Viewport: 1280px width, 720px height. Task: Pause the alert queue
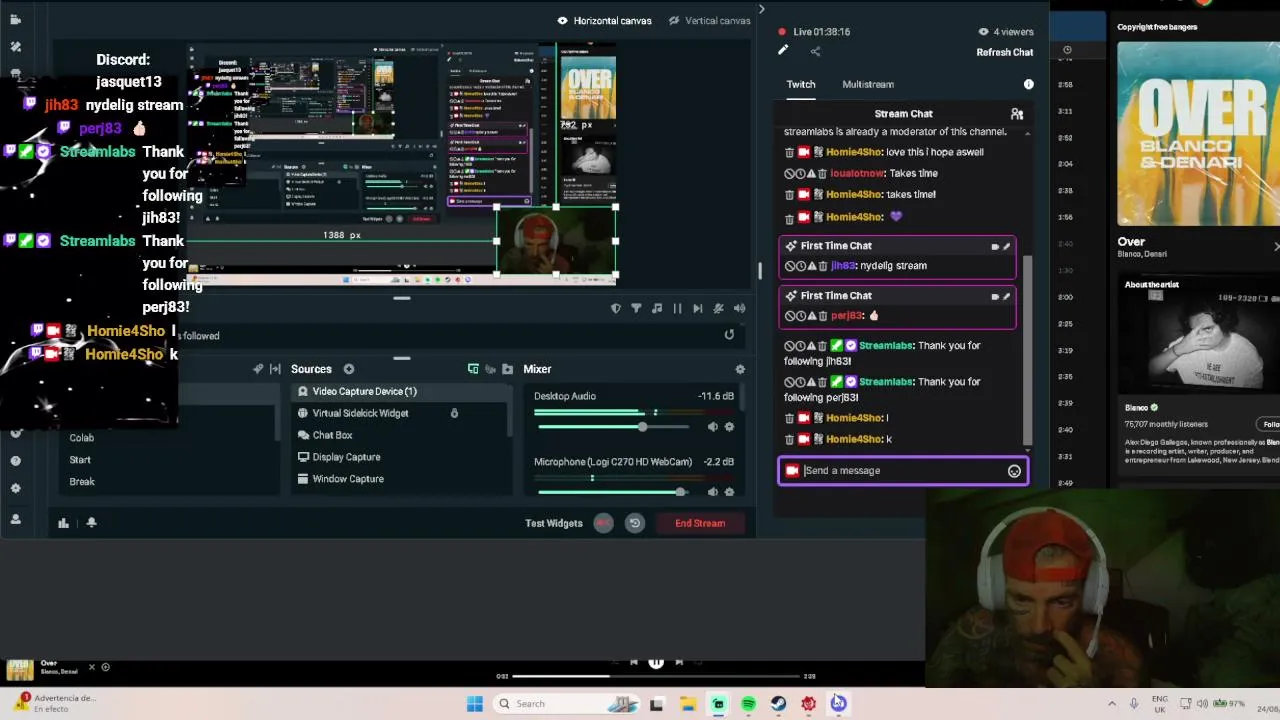pos(677,308)
